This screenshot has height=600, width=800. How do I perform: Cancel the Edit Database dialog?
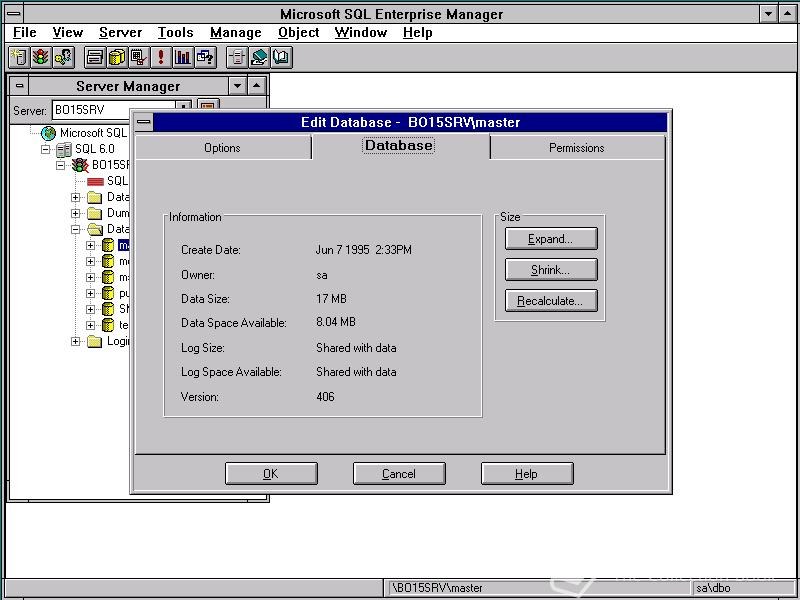[399, 474]
